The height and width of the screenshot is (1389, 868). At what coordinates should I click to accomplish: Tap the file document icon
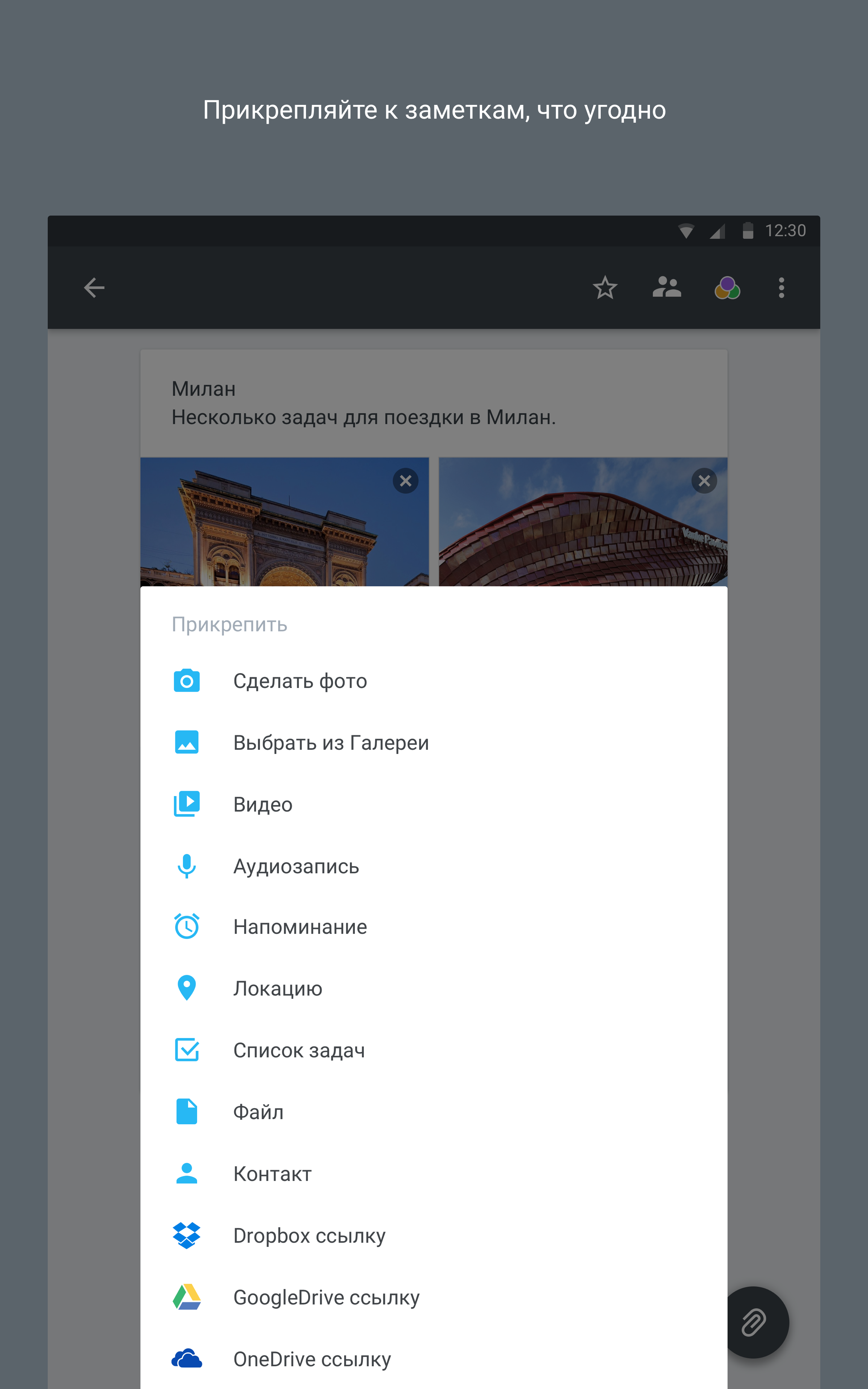click(x=187, y=1112)
